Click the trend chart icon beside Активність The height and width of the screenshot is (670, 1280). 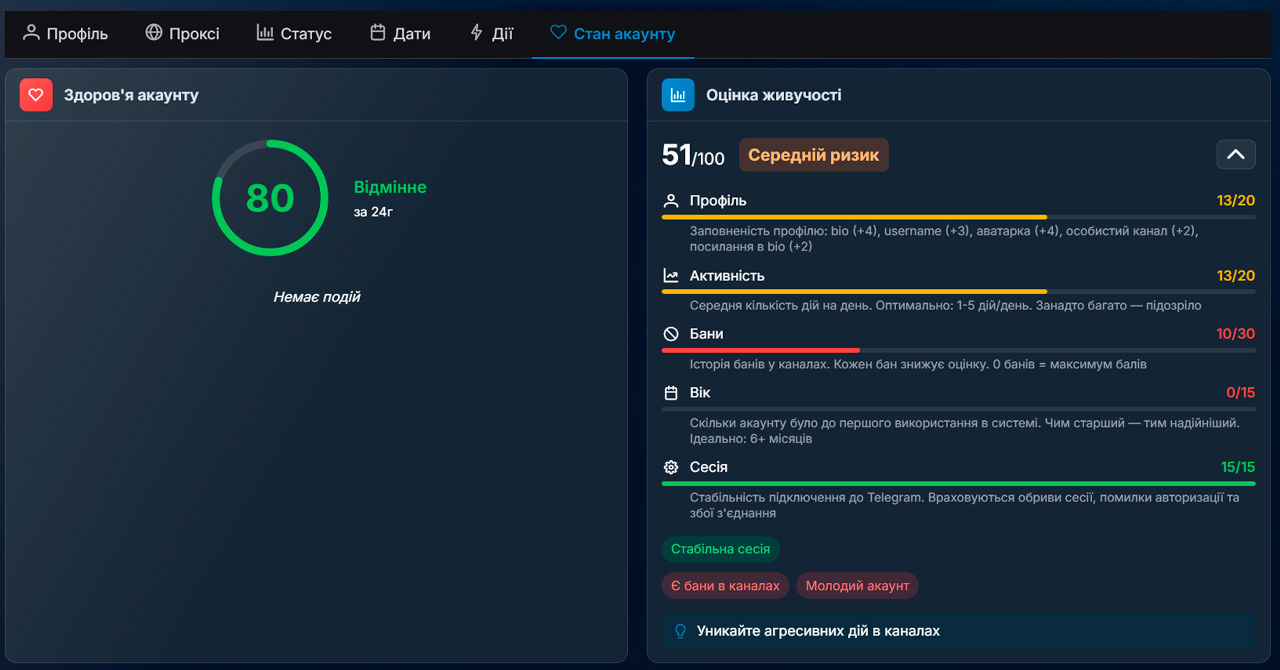pos(671,275)
